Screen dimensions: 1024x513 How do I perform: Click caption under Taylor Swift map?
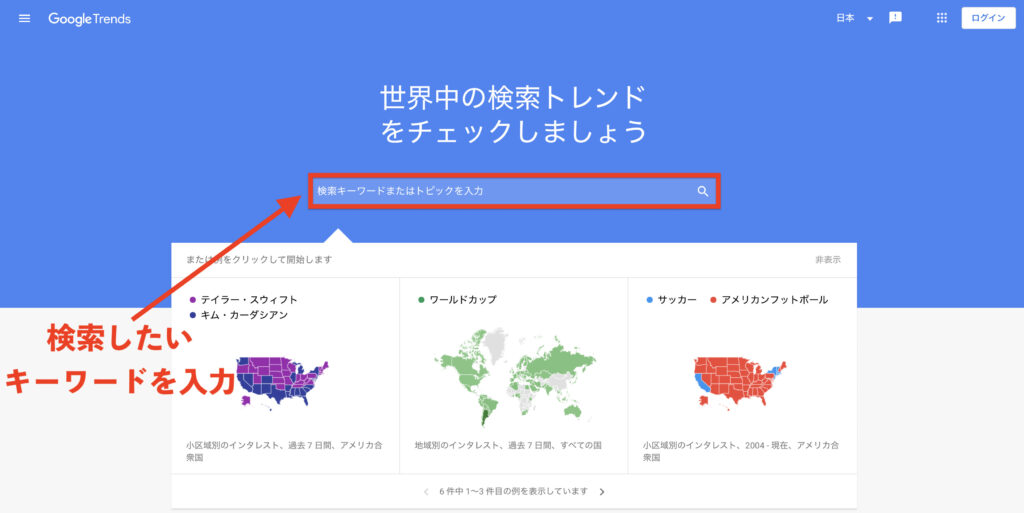284,452
